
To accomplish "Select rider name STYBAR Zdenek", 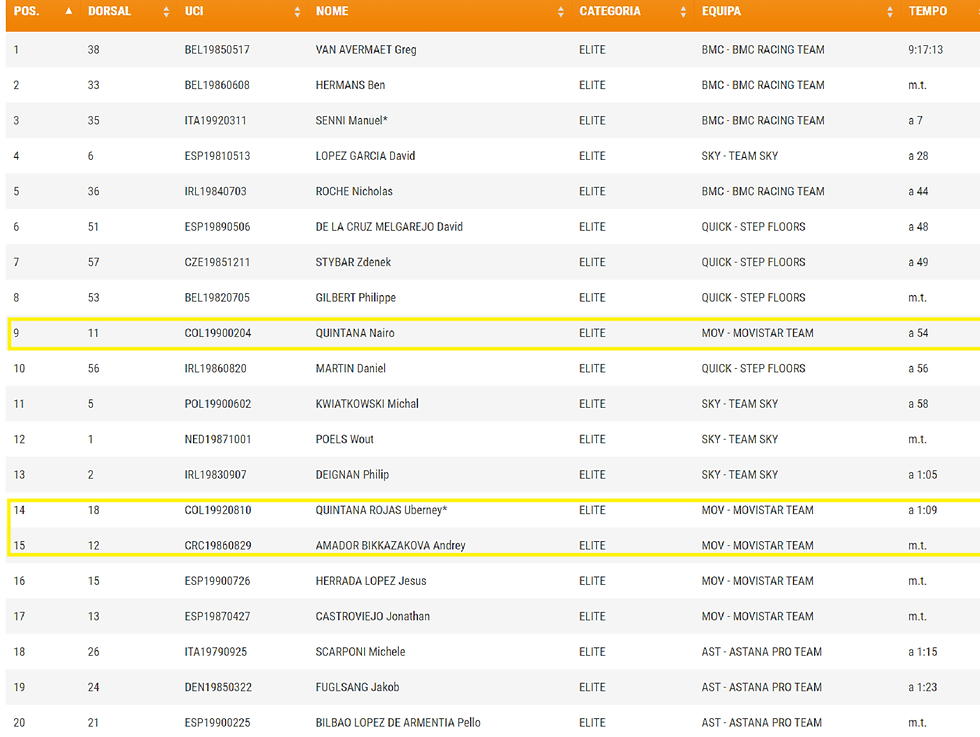I will click(x=353, y=262).
